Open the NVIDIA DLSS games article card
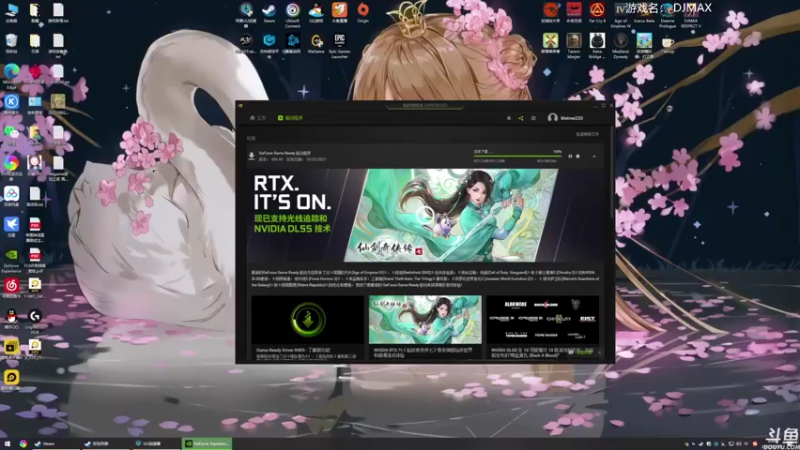The image size is (800, 450). point(542,327)
